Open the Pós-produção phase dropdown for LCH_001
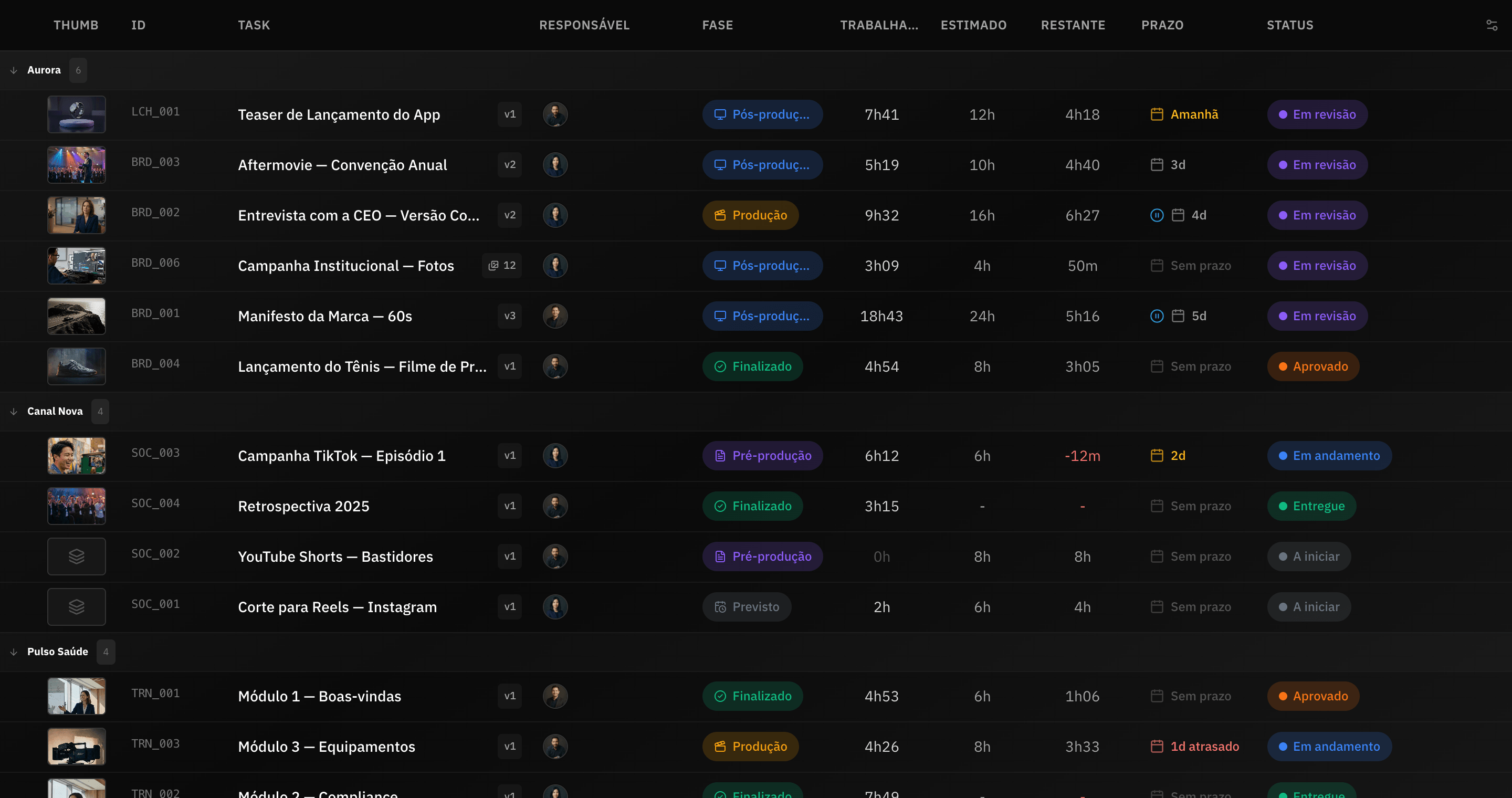 (x=762, y=114)
